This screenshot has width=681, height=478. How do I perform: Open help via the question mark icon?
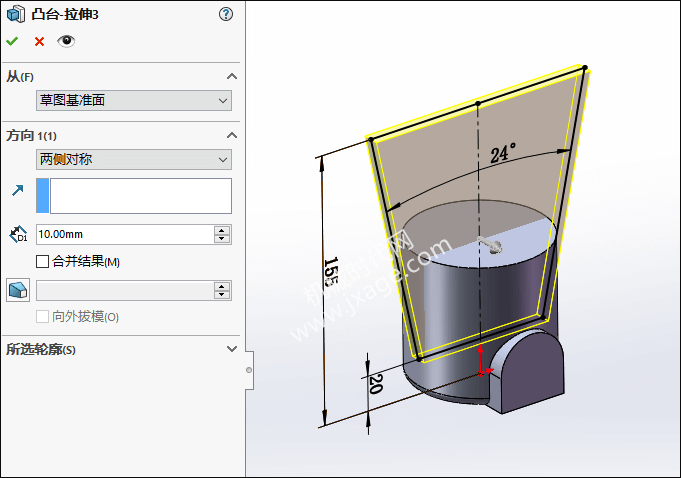click(225, 14)
